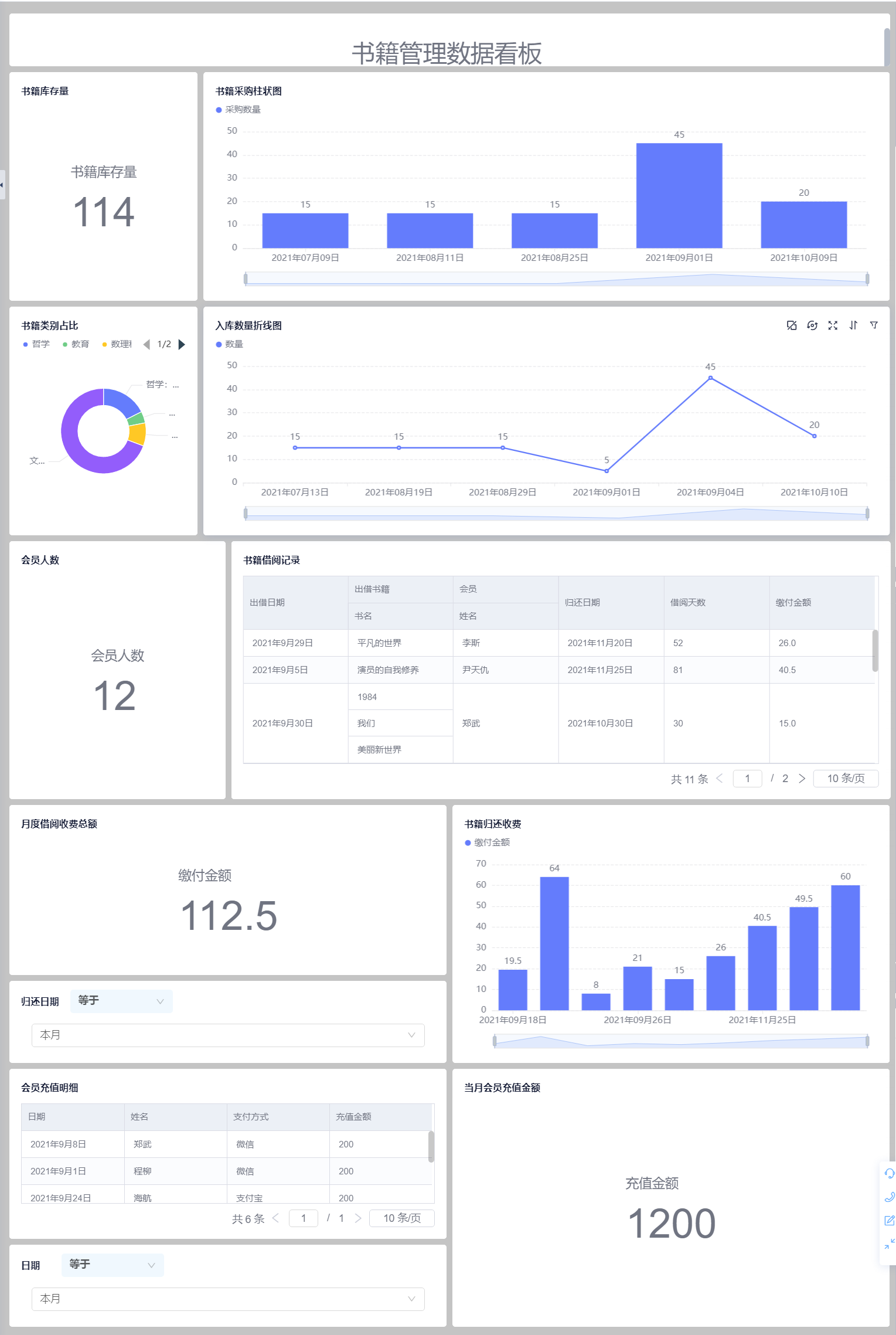896x1335 pixels.
Task: Open the filter funnel icon on 入库数量折线图
Action: [874, 325]
